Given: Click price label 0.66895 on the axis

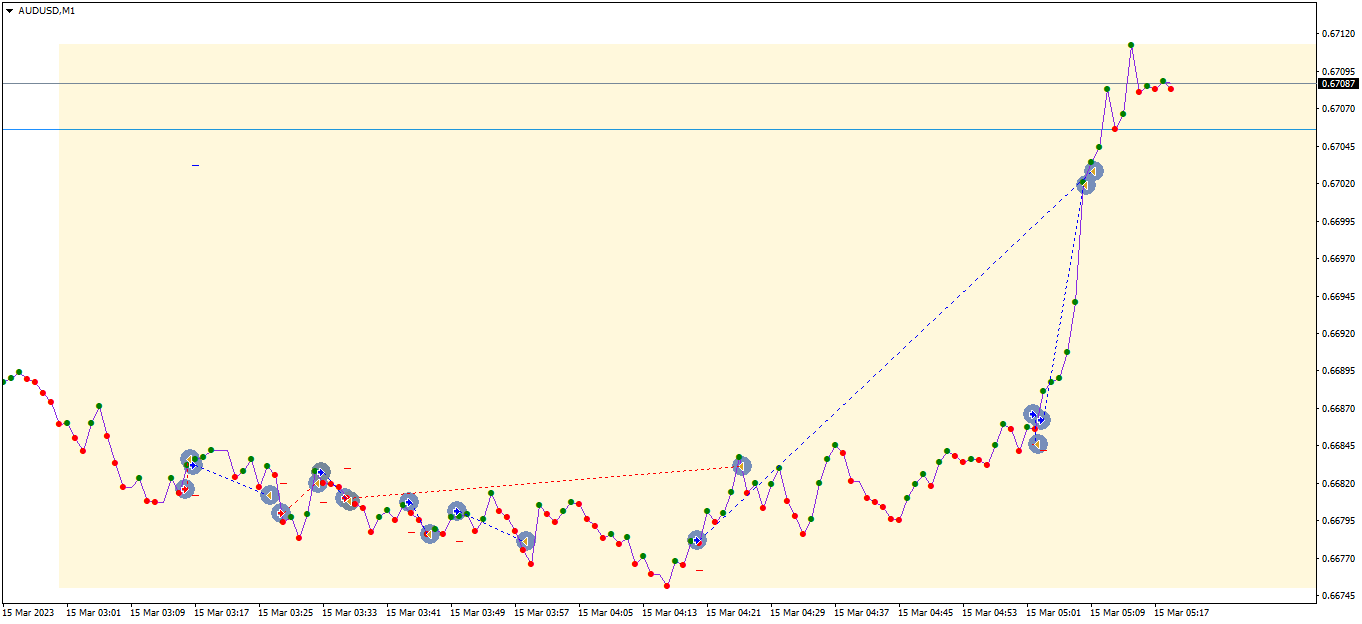Looking at the screenshot, I should click(1339, 371).
